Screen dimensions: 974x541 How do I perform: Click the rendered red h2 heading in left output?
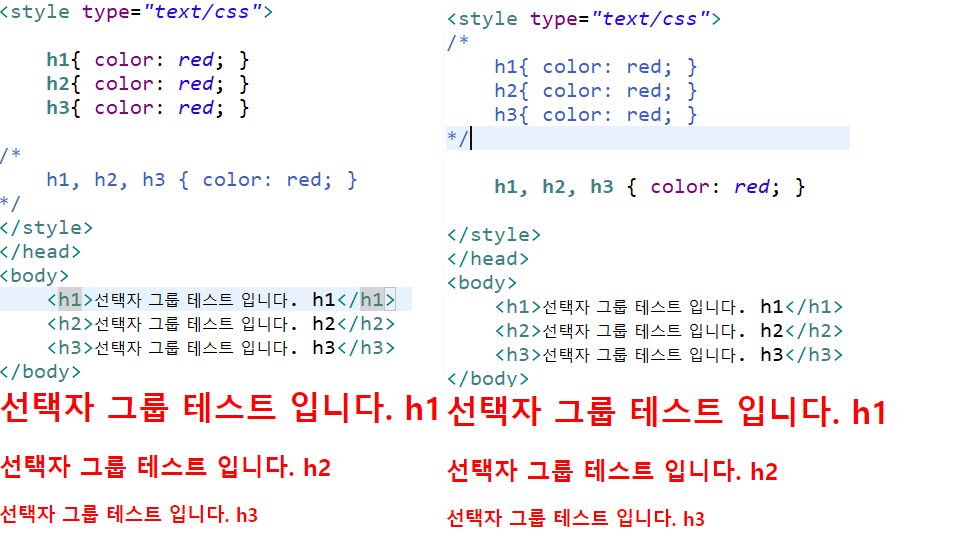[x=165, y=466]
